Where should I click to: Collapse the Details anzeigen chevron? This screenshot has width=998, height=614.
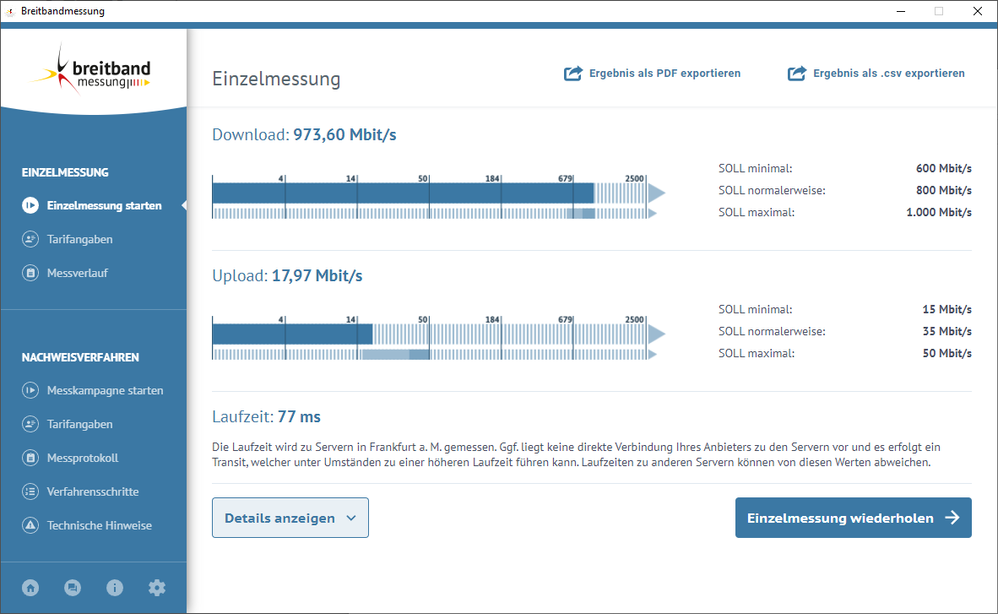click(348, 517)
